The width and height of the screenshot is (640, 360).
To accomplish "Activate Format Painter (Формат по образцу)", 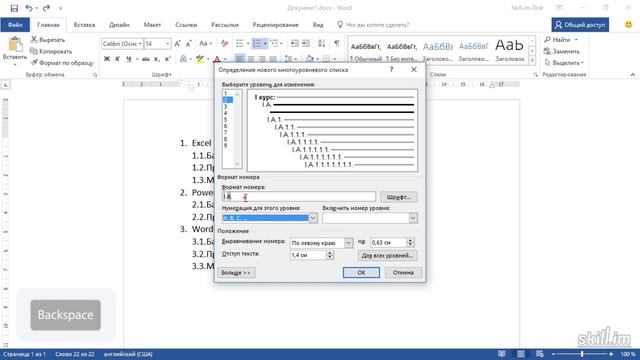I will coord(62,63).
